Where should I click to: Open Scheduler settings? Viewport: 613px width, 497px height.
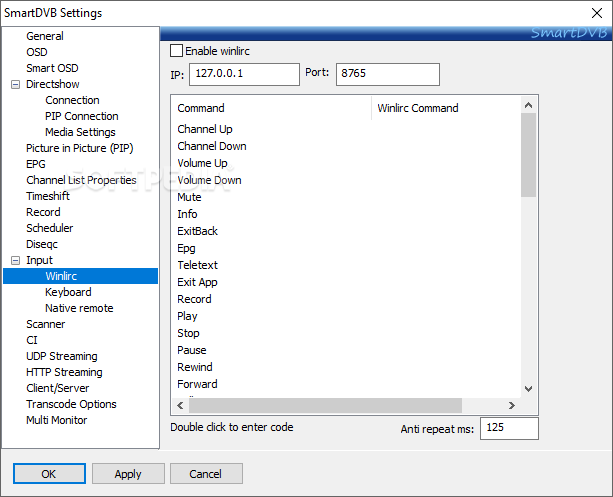[50, 228]
